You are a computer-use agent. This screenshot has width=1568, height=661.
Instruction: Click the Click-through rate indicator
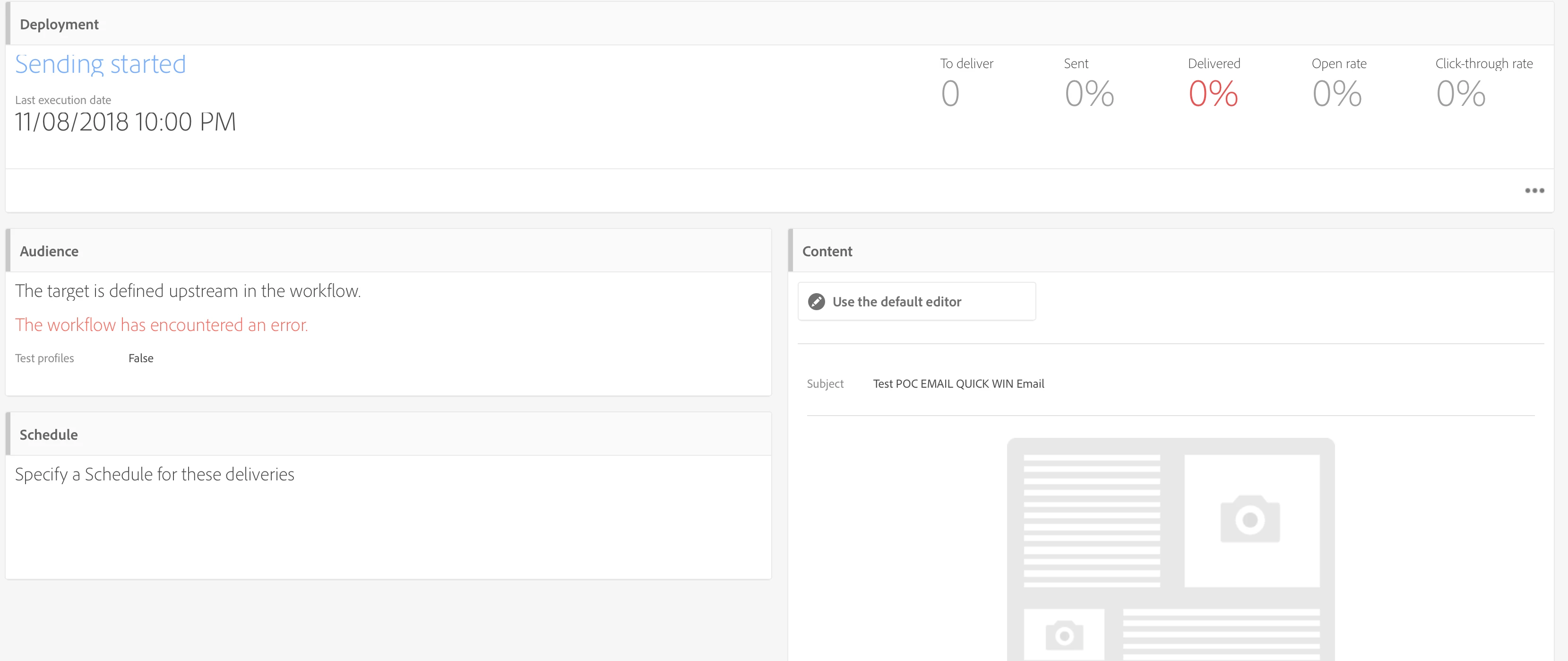tap(1461, 93)
